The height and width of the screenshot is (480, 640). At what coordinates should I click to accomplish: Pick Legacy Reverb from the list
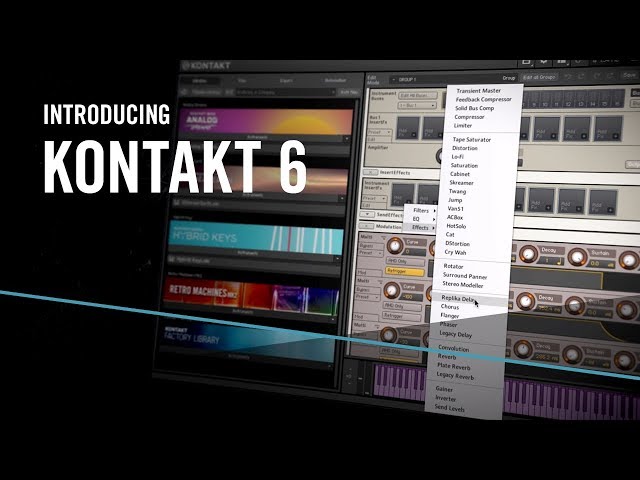455,376
